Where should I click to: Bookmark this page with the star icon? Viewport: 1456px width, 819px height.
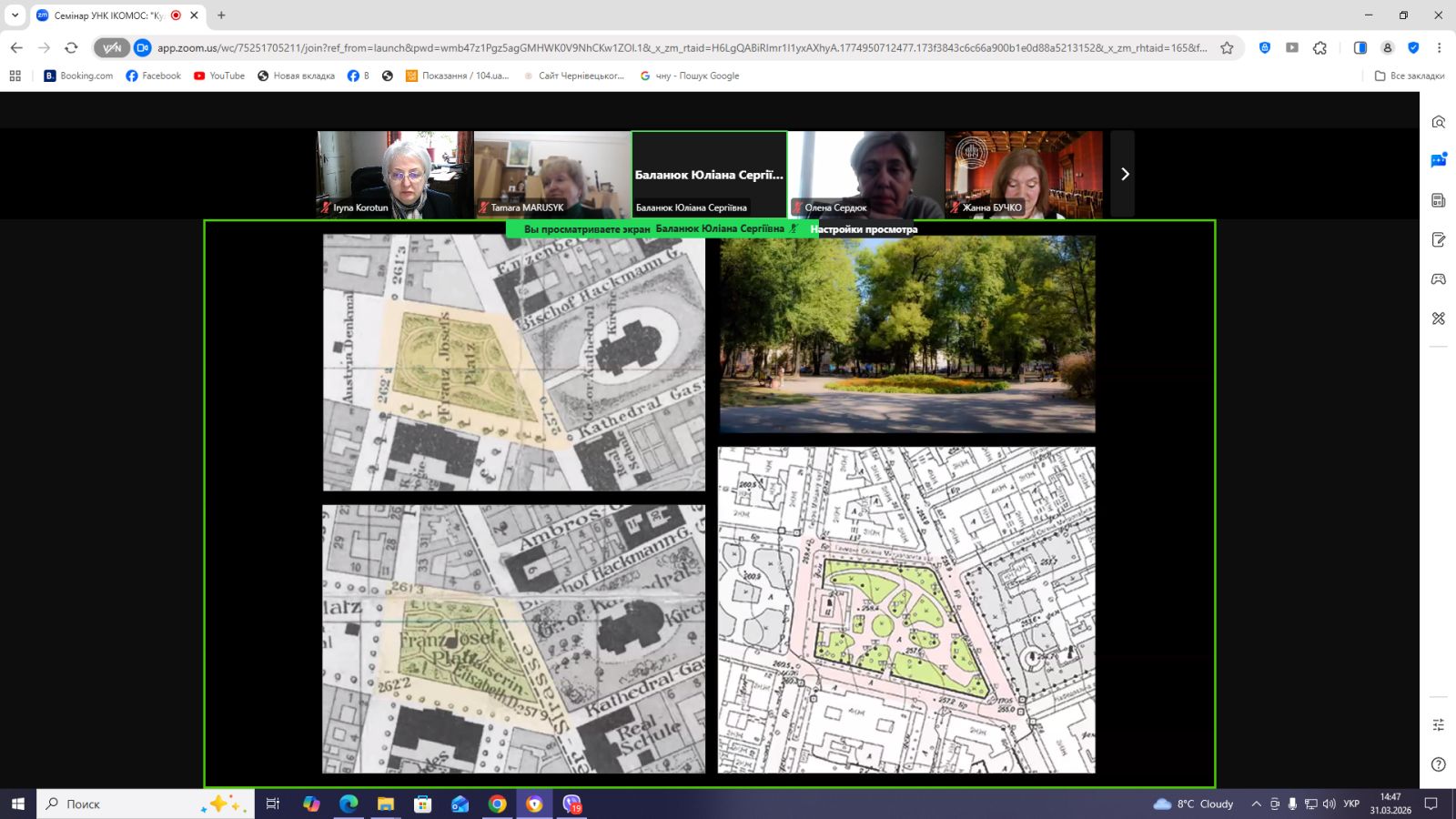coord(1227,48)
